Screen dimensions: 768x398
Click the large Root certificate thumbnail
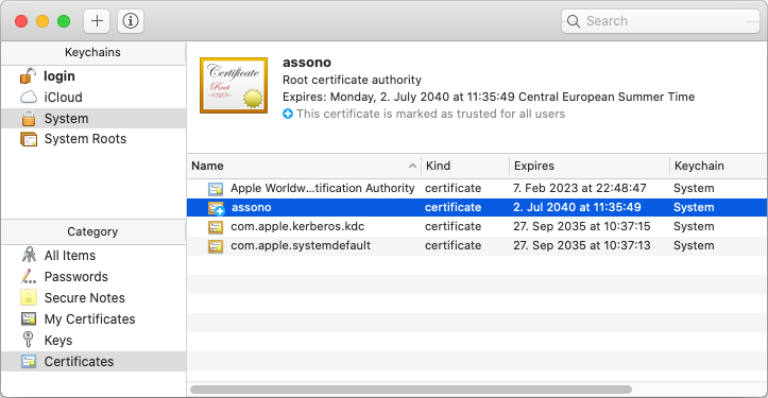[x=234, y=85]
